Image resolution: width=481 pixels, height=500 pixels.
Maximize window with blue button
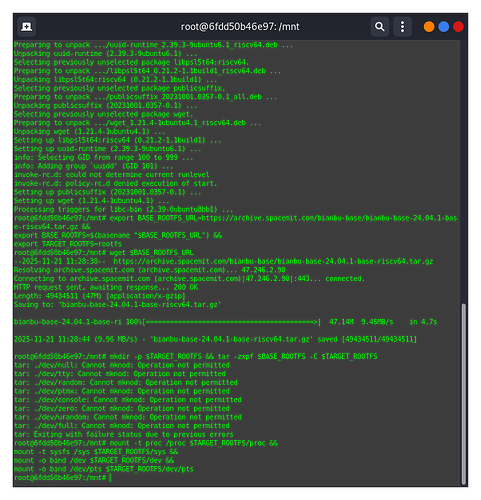(443, 27)
